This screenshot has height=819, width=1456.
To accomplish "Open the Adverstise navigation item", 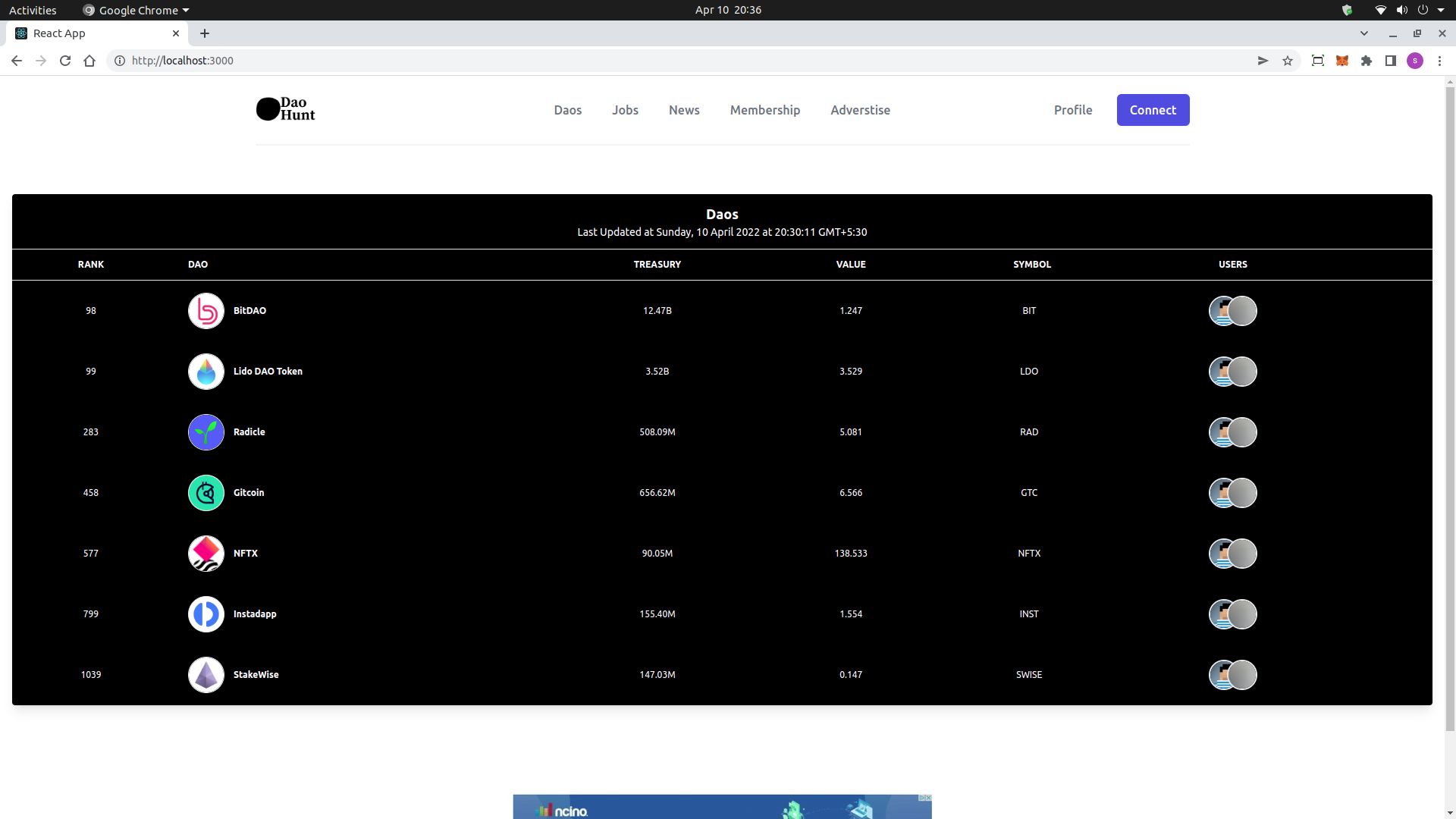I will [x=860, y=110].
